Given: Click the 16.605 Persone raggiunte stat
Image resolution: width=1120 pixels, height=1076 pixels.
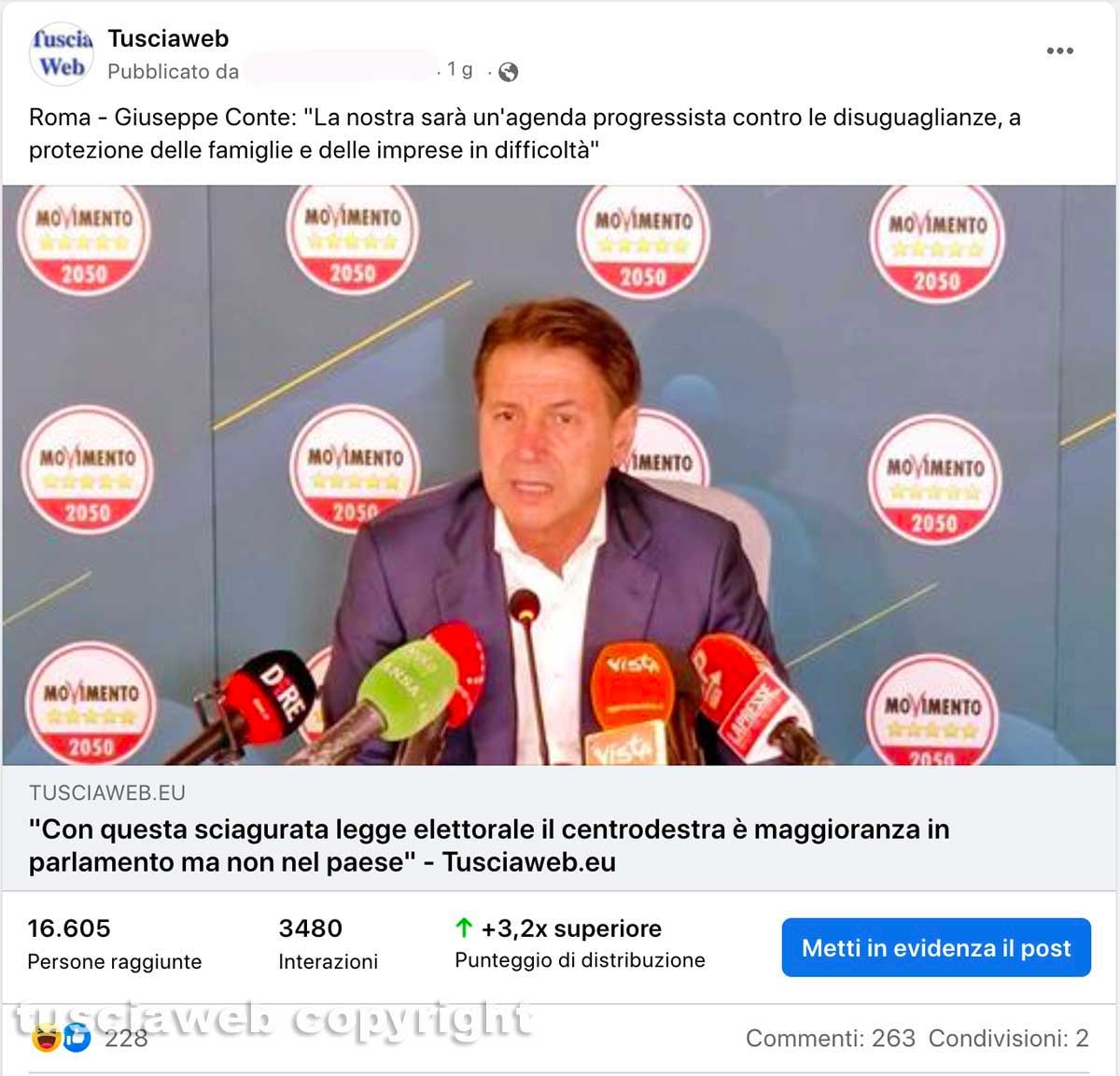Looking at the screenshot, I should 115,943.
